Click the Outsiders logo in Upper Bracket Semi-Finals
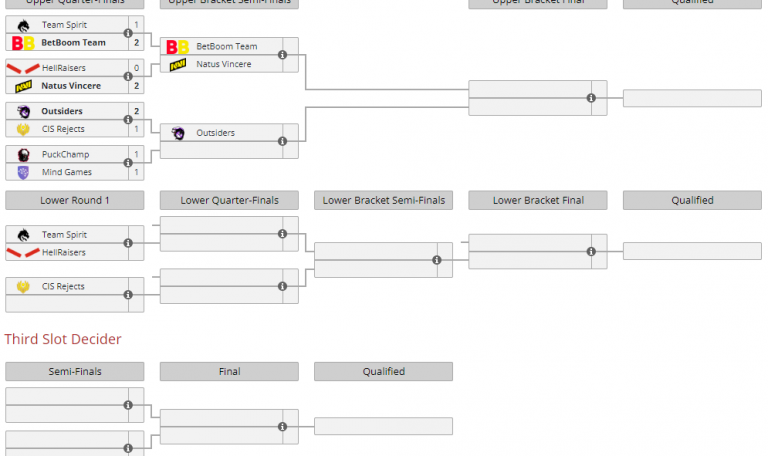This screenshot has height=456, width=768. [177, 133]
